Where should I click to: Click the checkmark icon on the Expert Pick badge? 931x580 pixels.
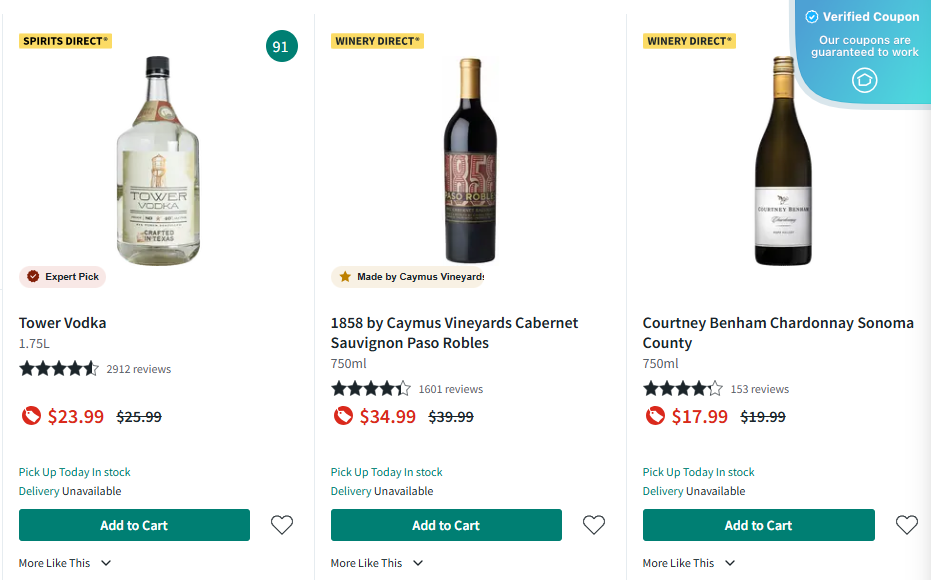pos(30,276)
